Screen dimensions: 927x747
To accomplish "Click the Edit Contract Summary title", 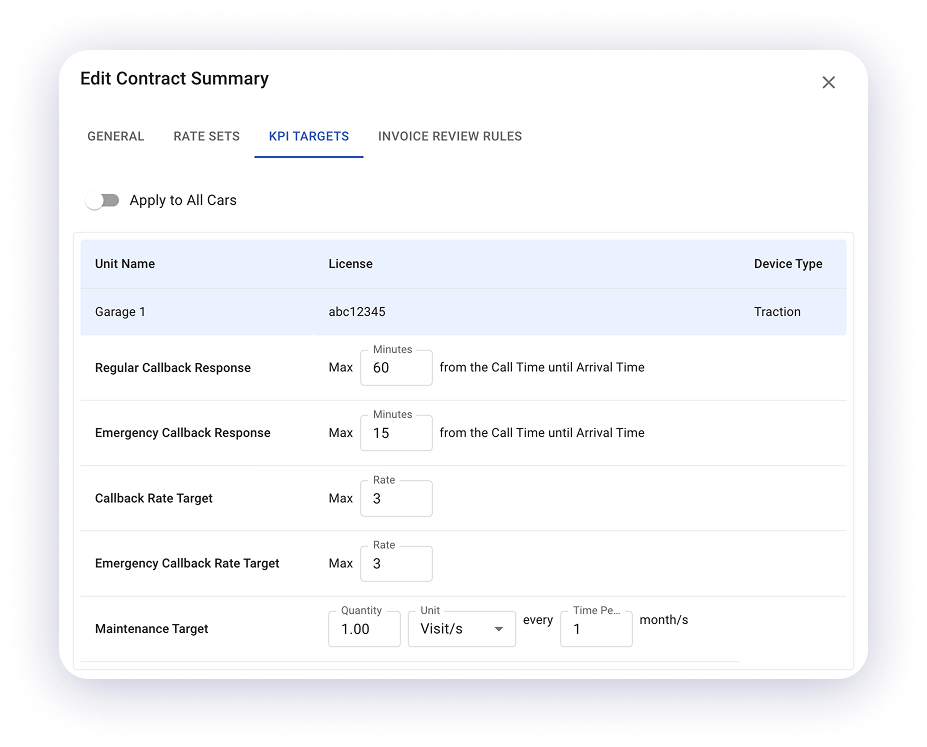I will click(174, 79).
